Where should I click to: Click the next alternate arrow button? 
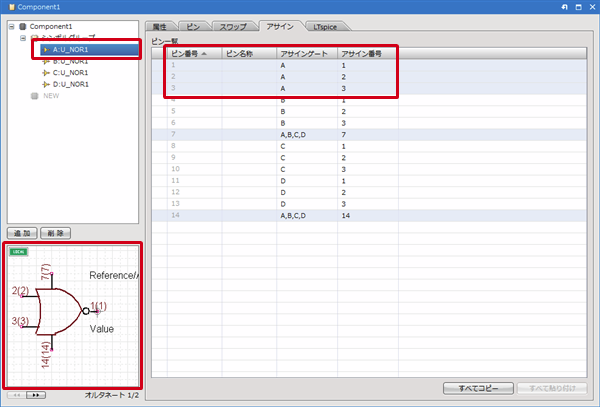coord(36,396)
